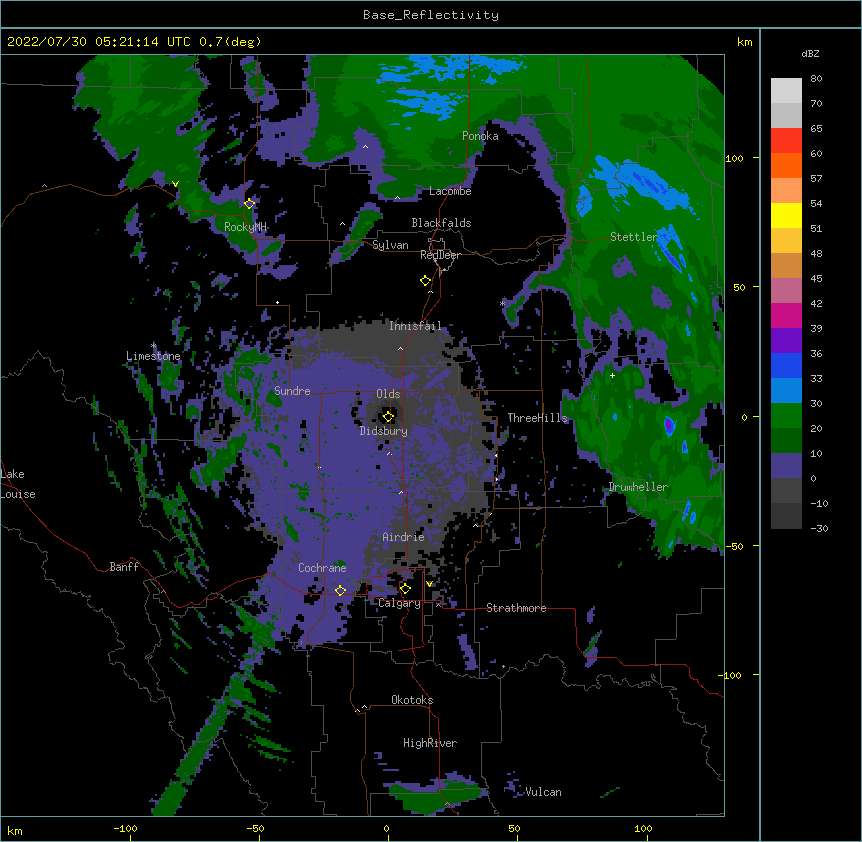Viewport: 862px width, 842px height.
Task: Click the right axis -100 km tick label
Action: pos(730,675)
